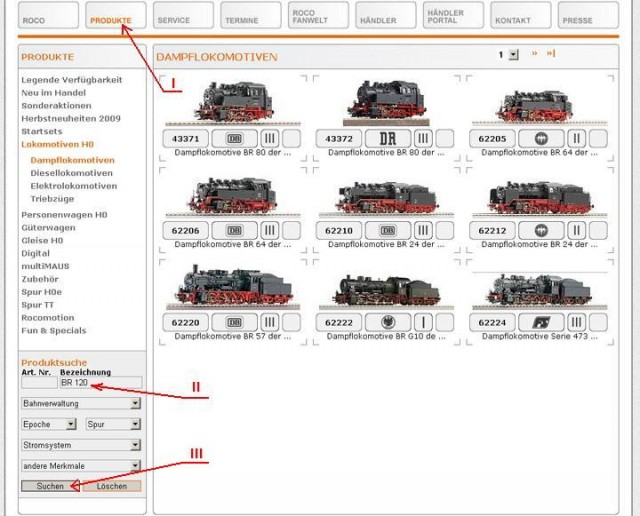
Task: Open locomotive 43371 thumbnail image
Action: coord(233,102)
